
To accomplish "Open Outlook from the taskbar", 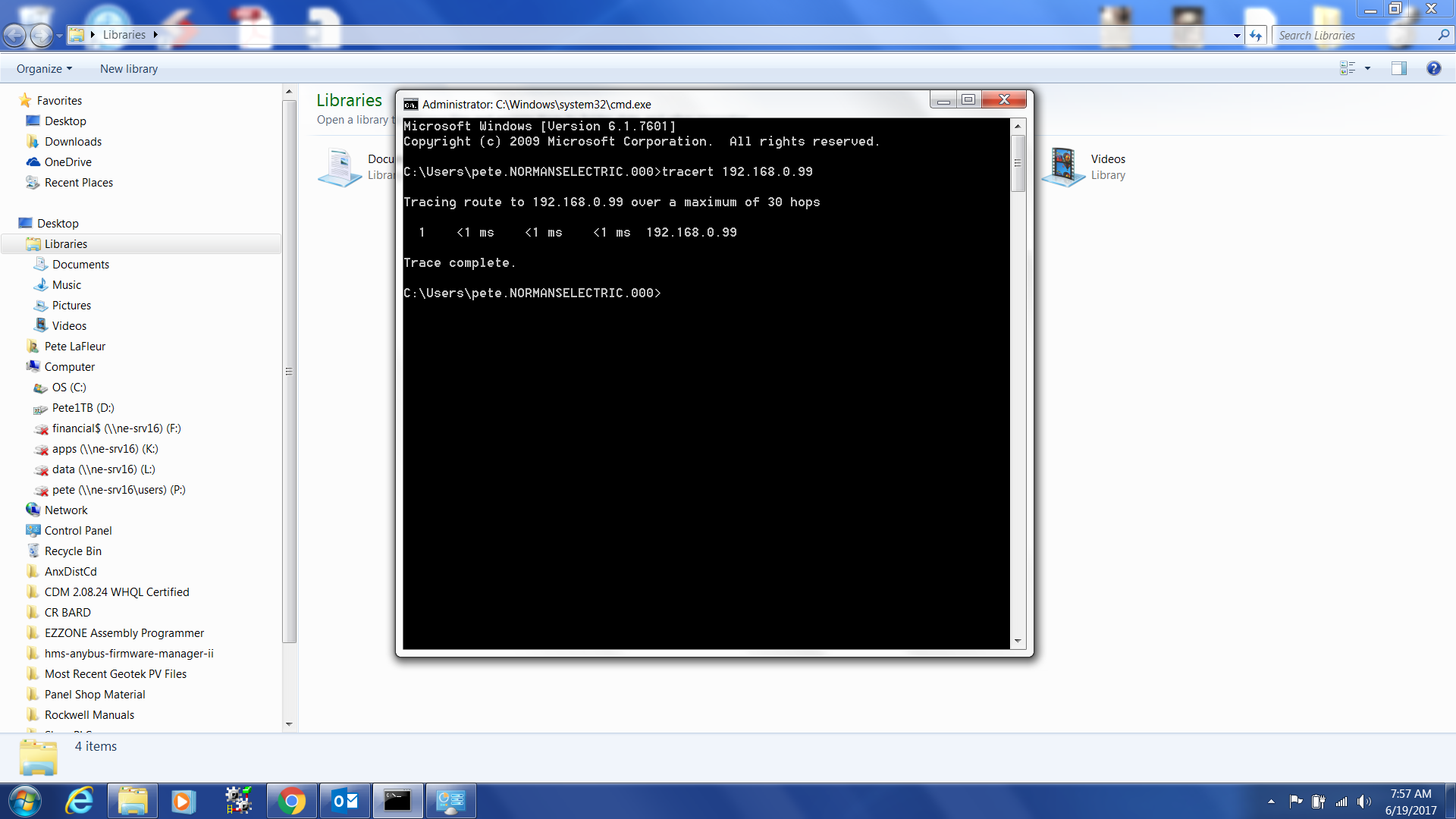I will point(345,800).
